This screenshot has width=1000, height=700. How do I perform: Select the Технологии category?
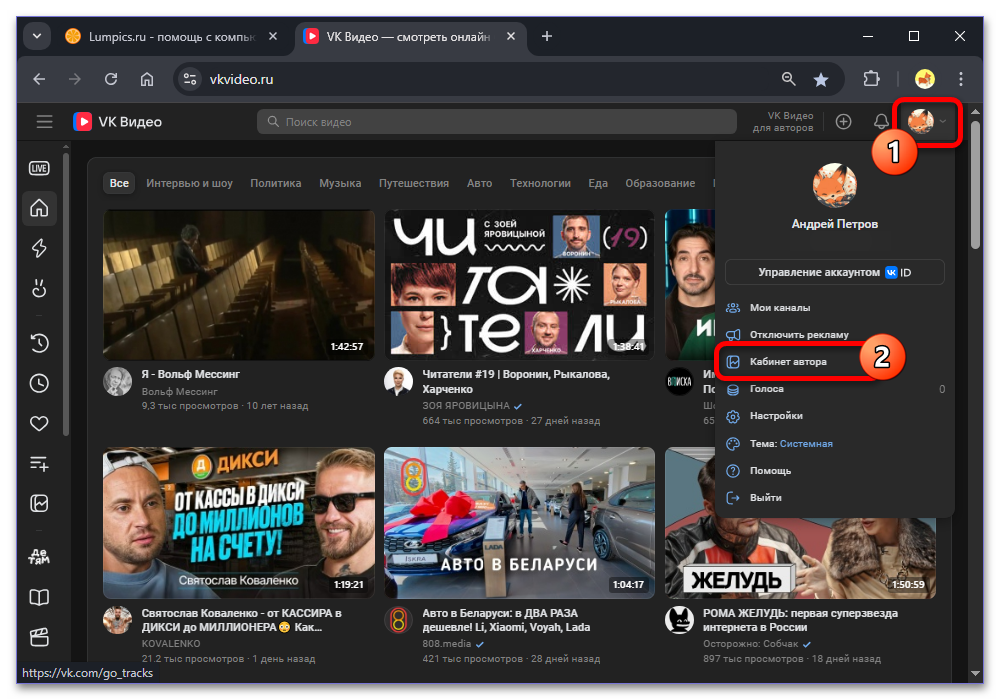pos(540,183)
